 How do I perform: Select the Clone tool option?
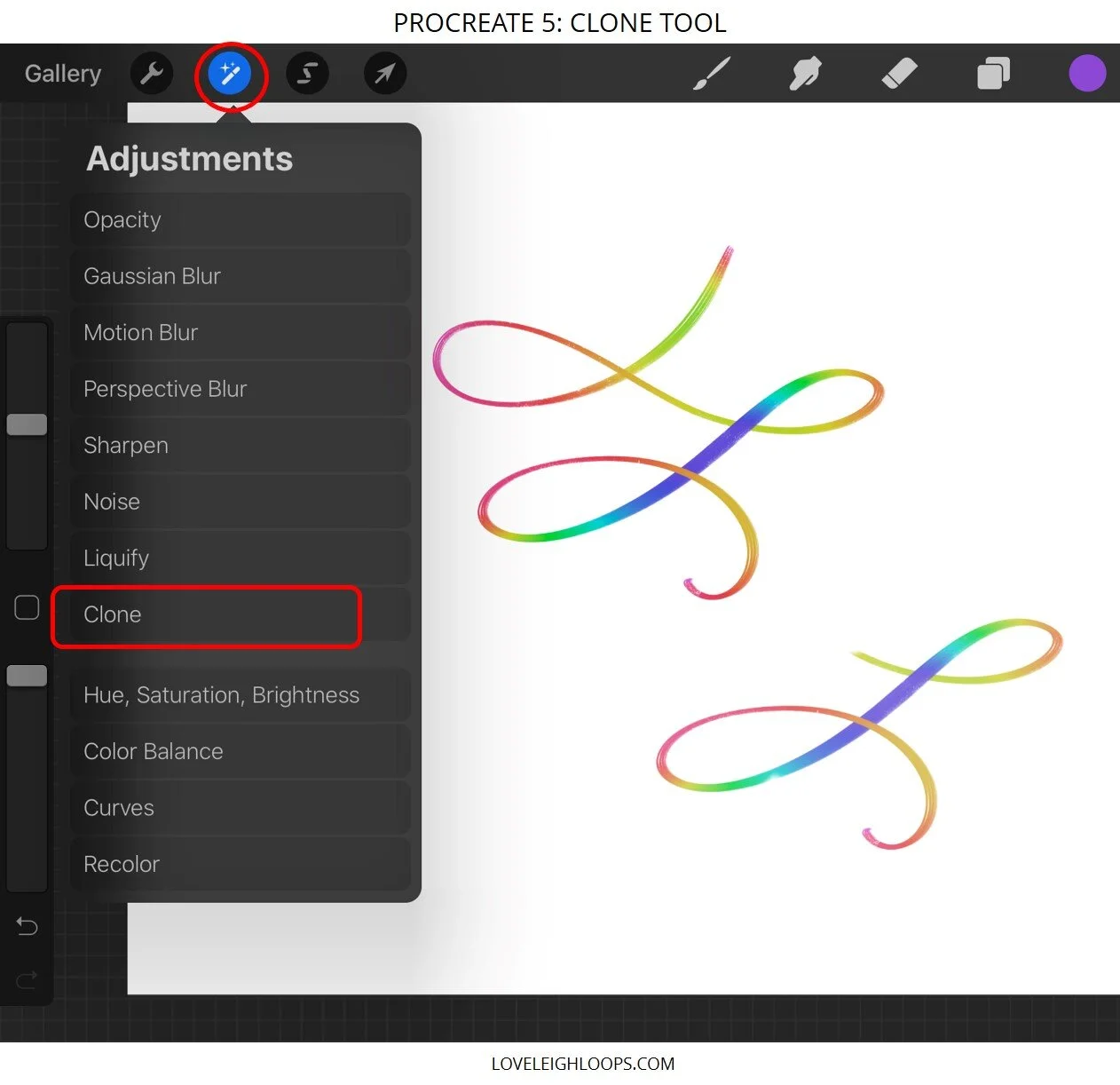[x=241, y=614]
